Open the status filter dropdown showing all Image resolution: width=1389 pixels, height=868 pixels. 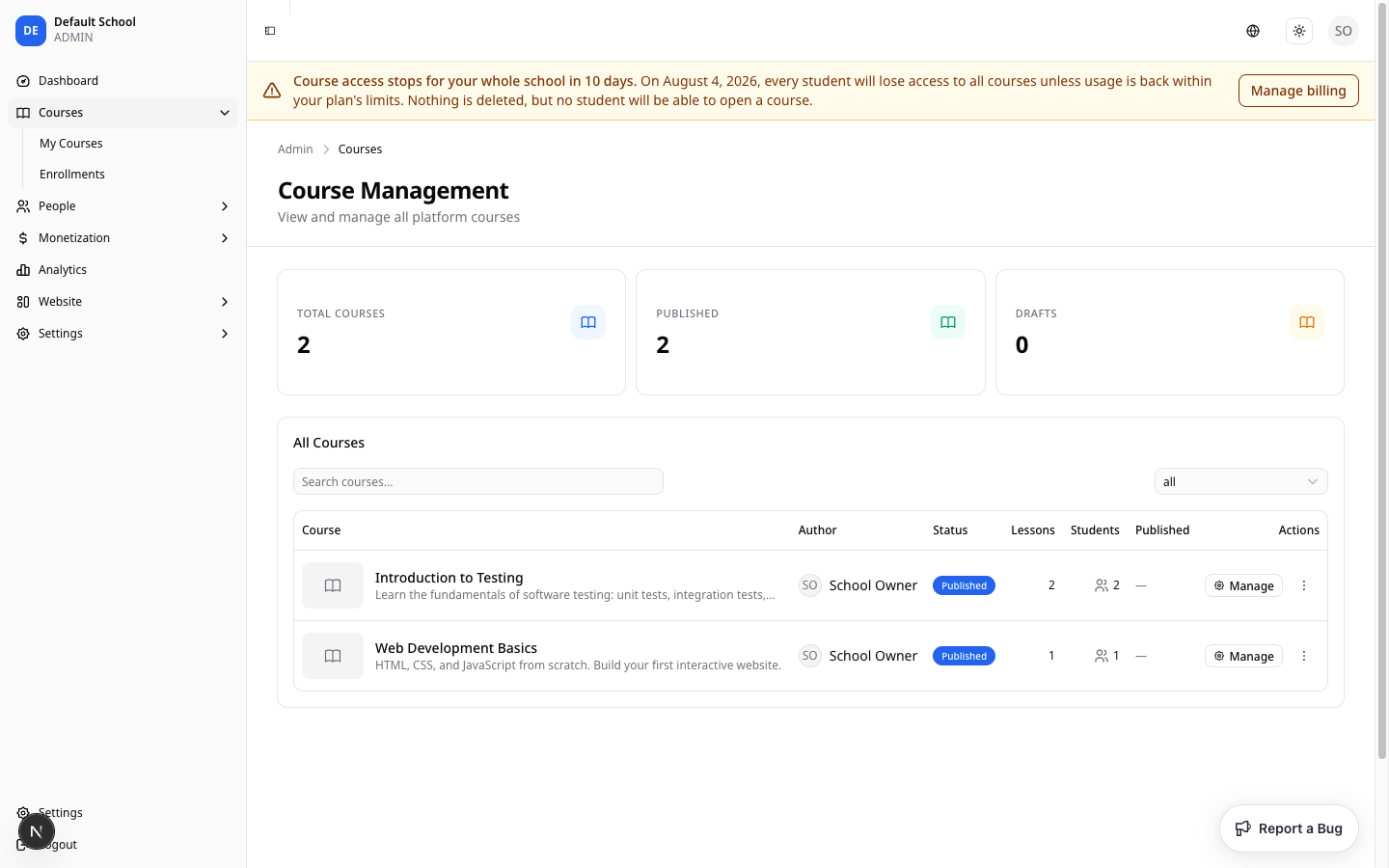1240,481
